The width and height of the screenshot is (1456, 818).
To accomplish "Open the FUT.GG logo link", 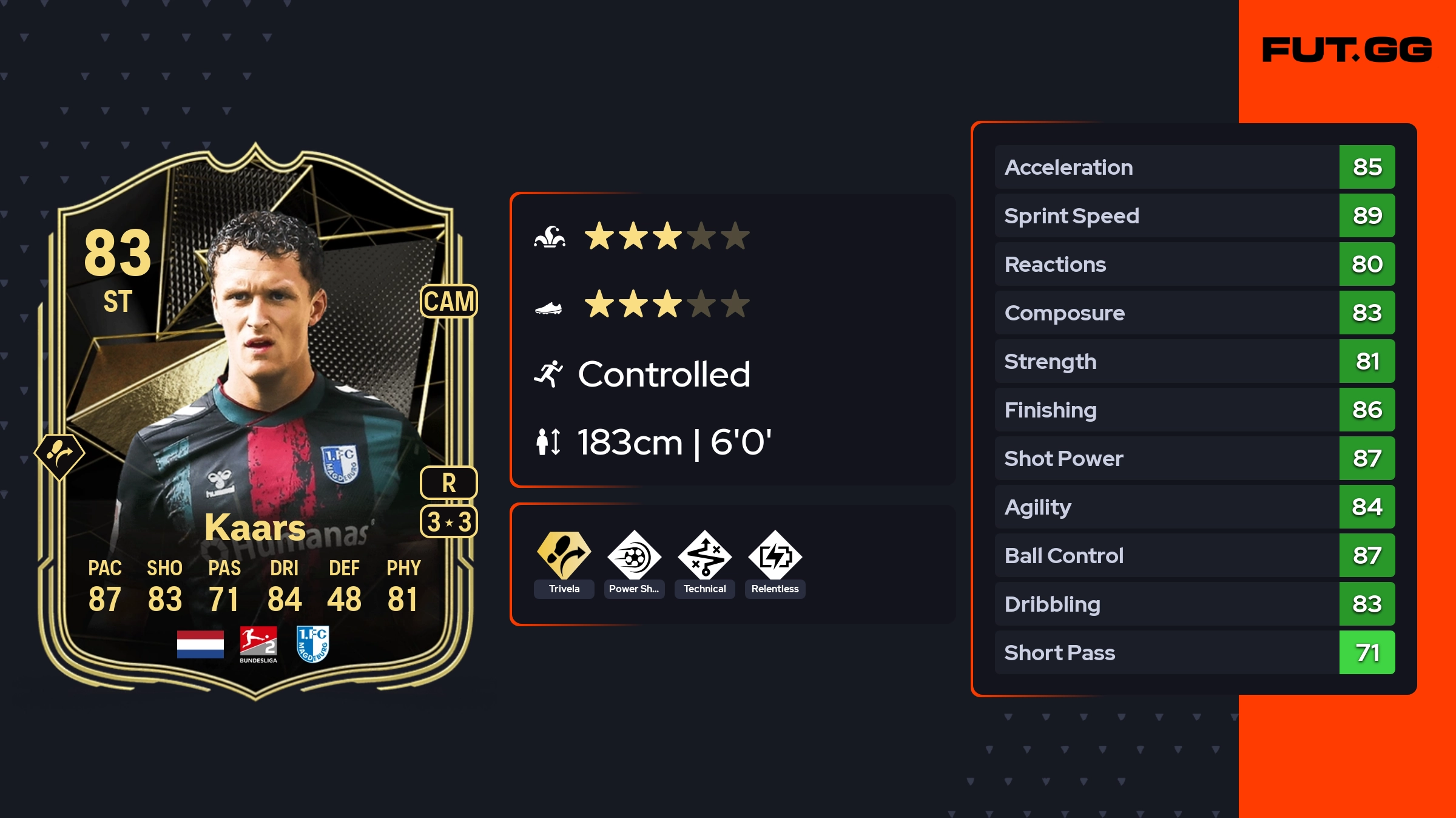I will pyautogui.click(x=1347, y=50).
